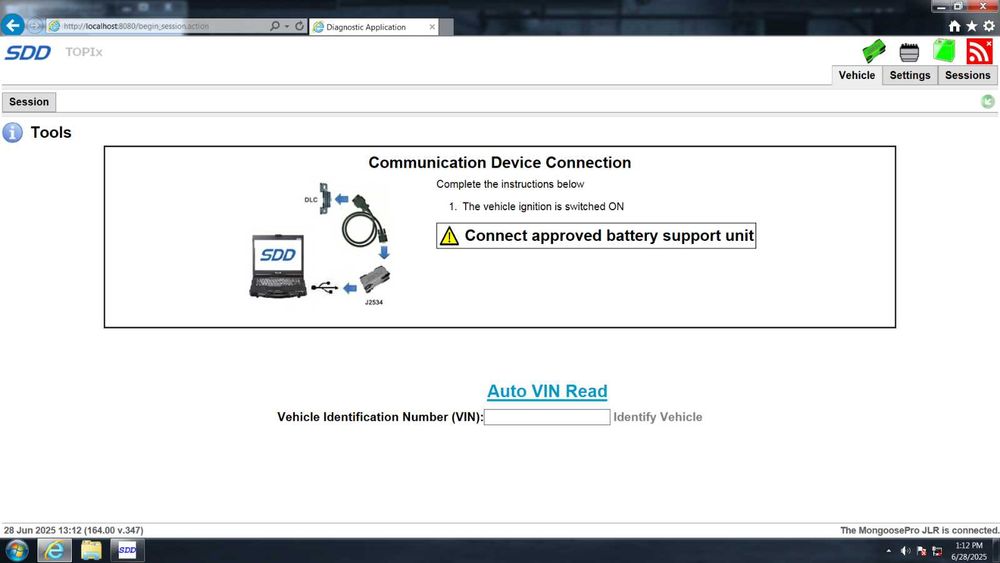Click the address bar search magnifier
Image resolution: width=1000 pixels, height=563 pixels.
click(275, 26)
